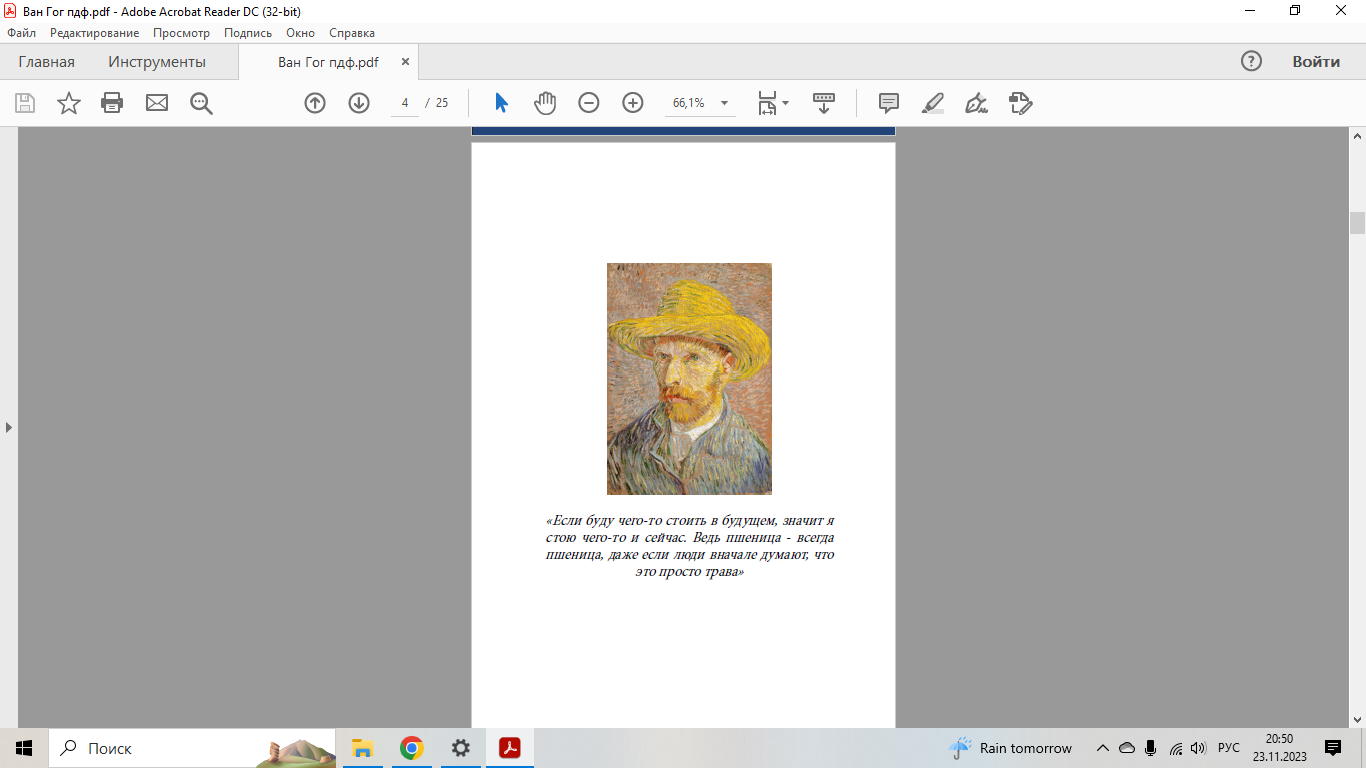The height and width of the screenshot is (768, 1366).
Task: Switch to the Главная tab
Action: coord(46,62)
